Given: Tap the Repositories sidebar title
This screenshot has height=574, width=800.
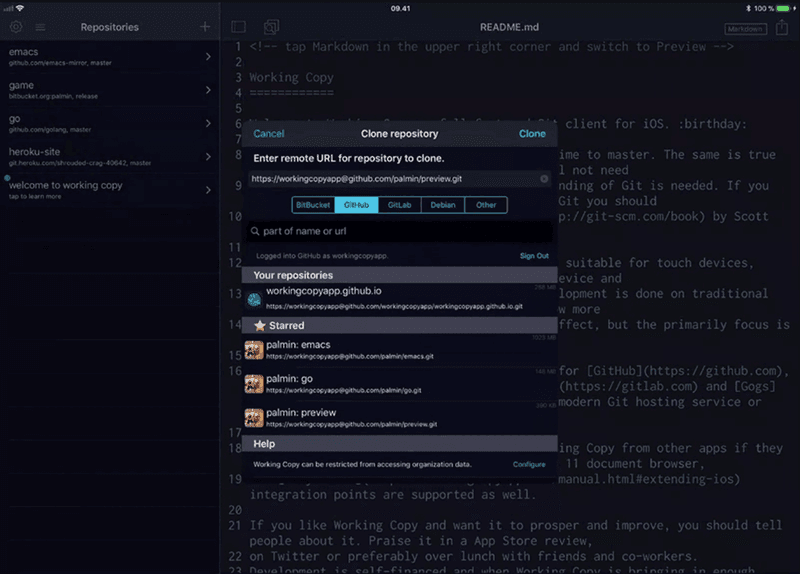Looking at the screenshot, I should pos(110,27).
